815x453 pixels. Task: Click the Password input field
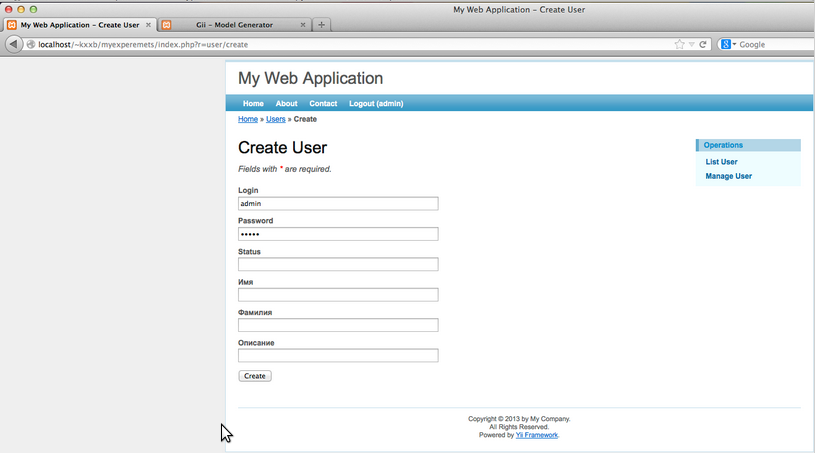click(x=338, y=234)
